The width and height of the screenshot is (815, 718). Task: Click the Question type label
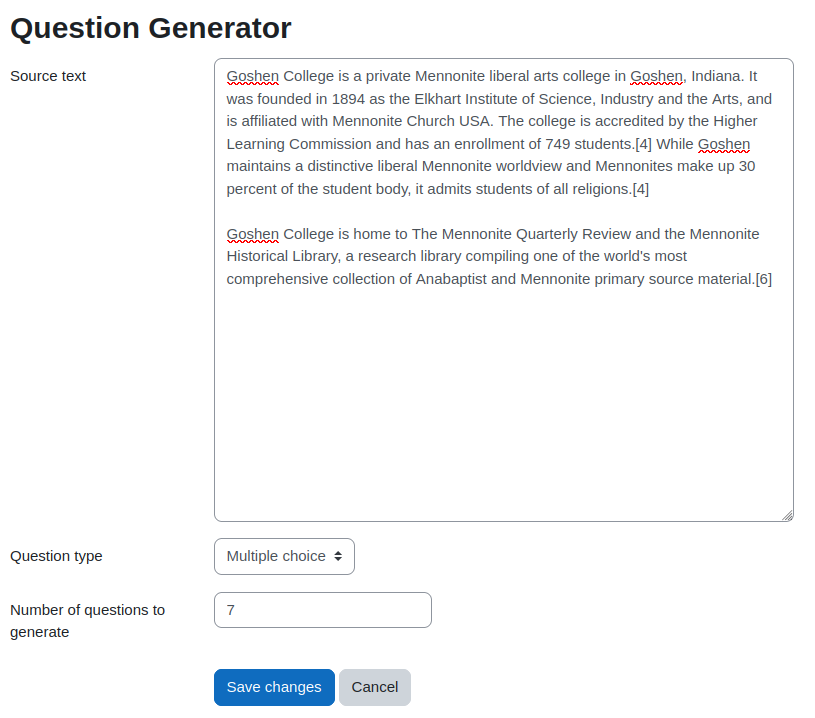click(56, 556)
